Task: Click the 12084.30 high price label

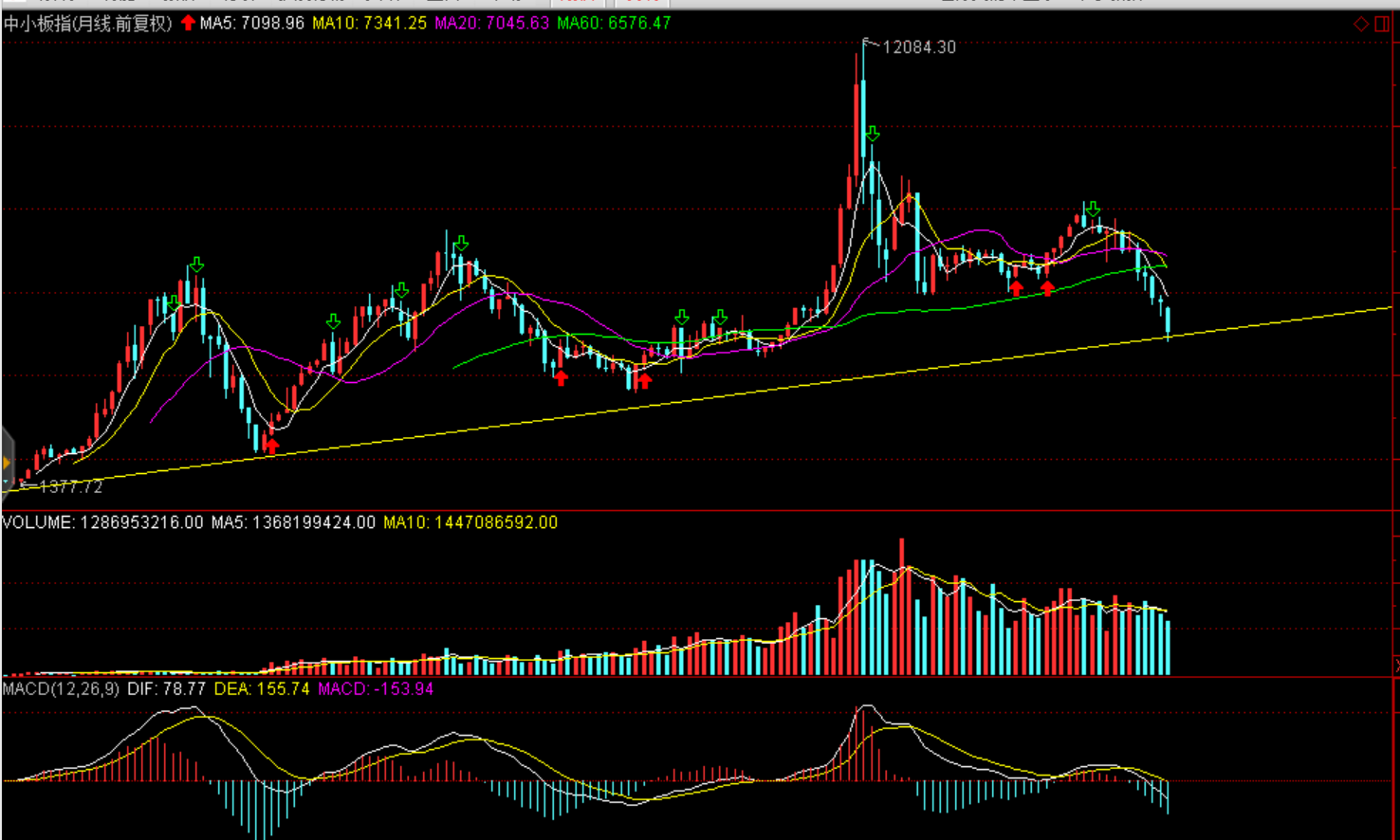Action: point(918,47)
